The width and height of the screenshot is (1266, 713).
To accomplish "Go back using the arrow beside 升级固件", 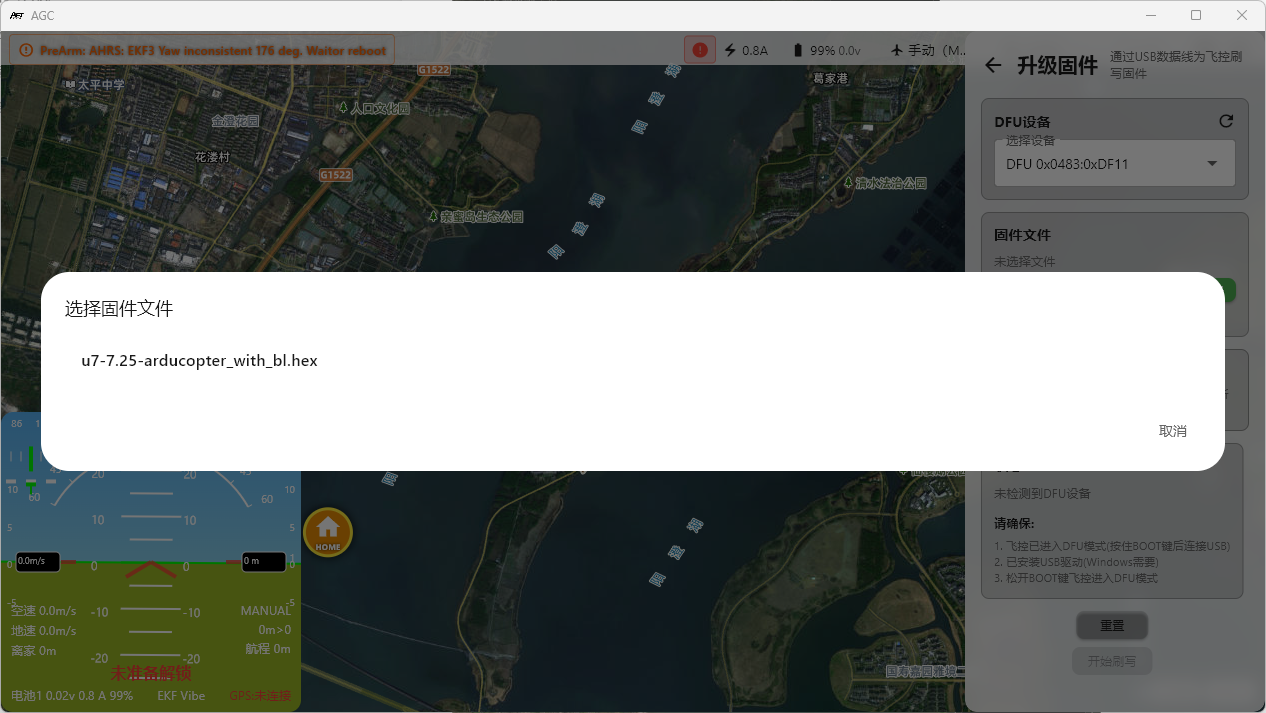I will tap(993, 65).
